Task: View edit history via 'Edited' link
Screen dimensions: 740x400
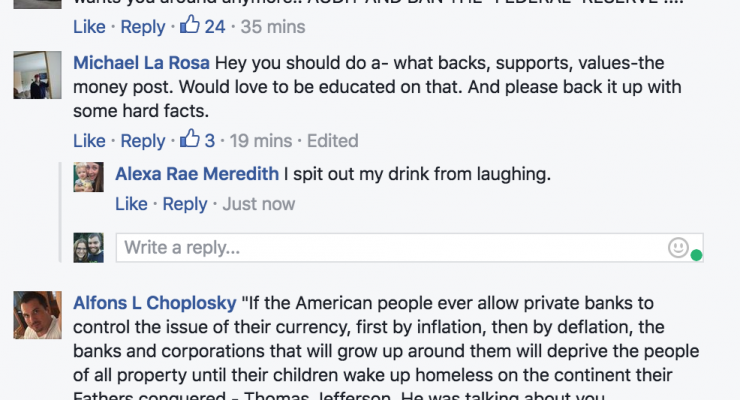Action: tap(332, 141)
